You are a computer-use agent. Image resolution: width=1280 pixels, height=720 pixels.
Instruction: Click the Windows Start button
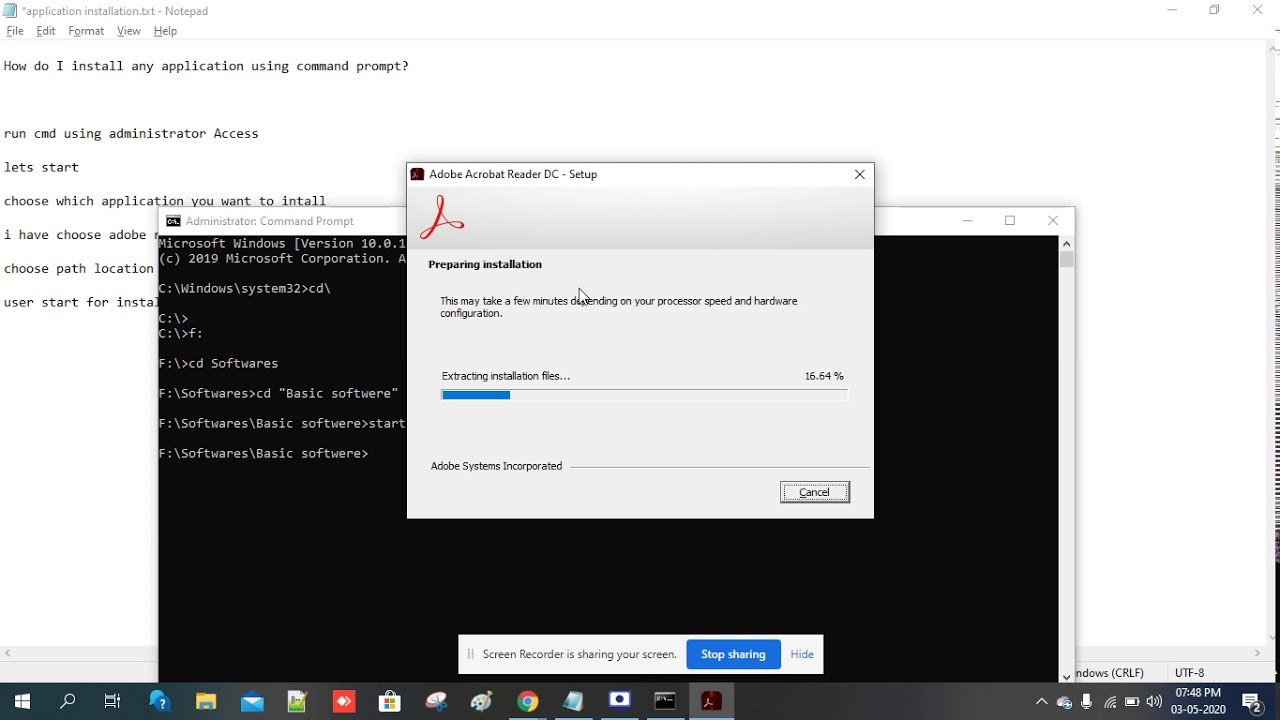(22, 701)
